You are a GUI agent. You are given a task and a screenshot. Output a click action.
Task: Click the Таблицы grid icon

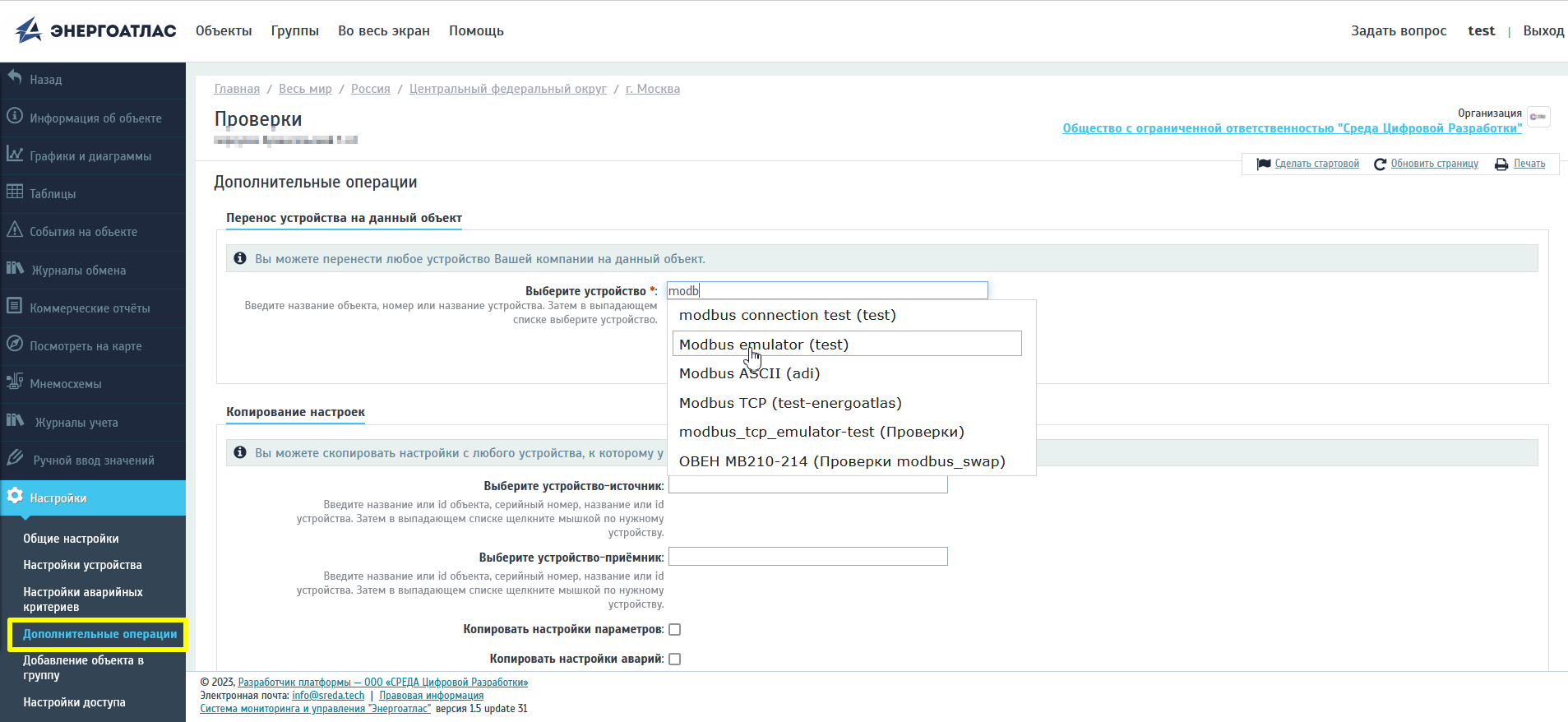pyautogui.click(x=15, y=192)
